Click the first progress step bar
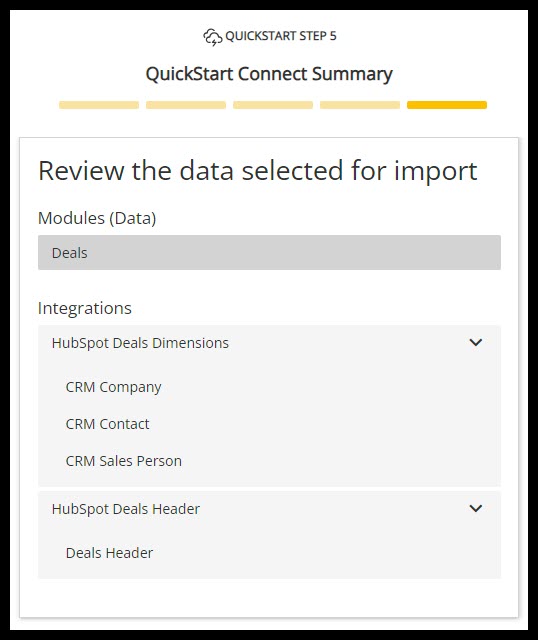 (99, 105)
